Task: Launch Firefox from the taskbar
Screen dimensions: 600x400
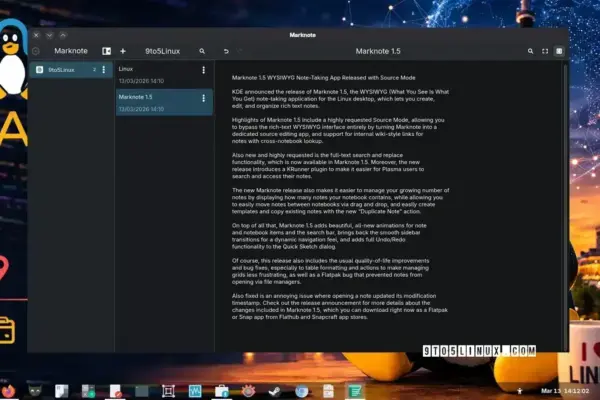Action: pos(8,391)
